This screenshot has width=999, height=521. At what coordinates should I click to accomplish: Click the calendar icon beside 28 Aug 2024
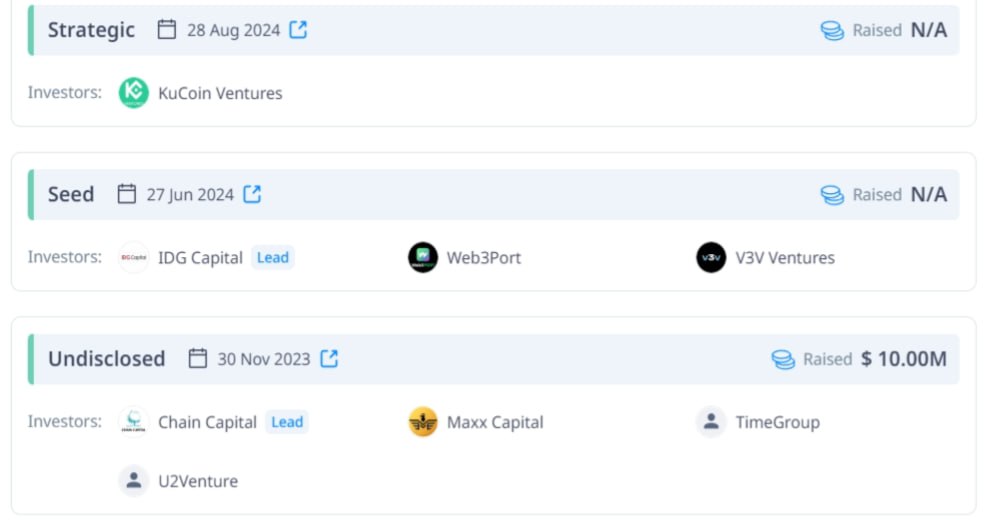[x=166, y=29]
